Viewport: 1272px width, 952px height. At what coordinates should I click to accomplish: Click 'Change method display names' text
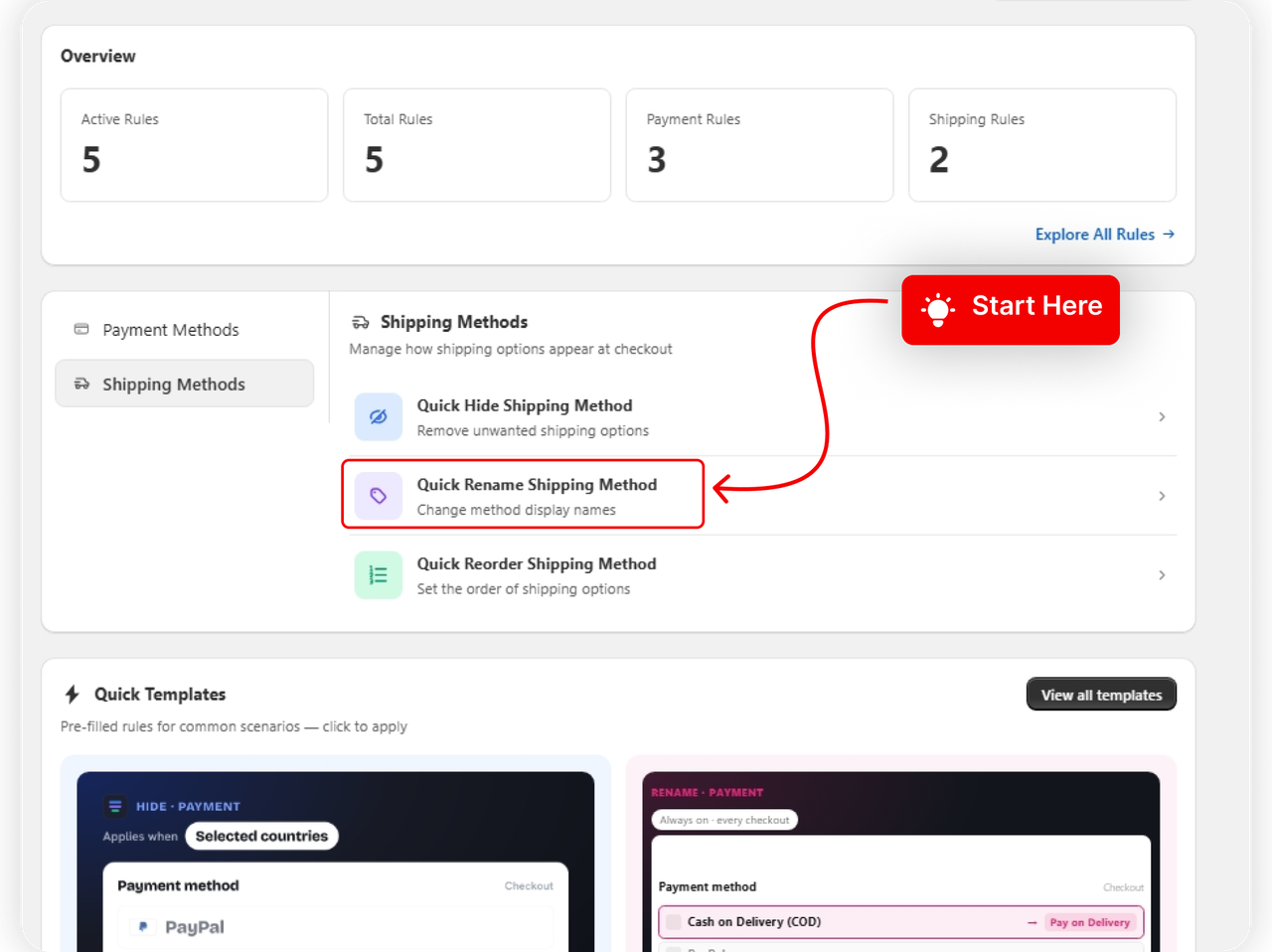[516, 510]
